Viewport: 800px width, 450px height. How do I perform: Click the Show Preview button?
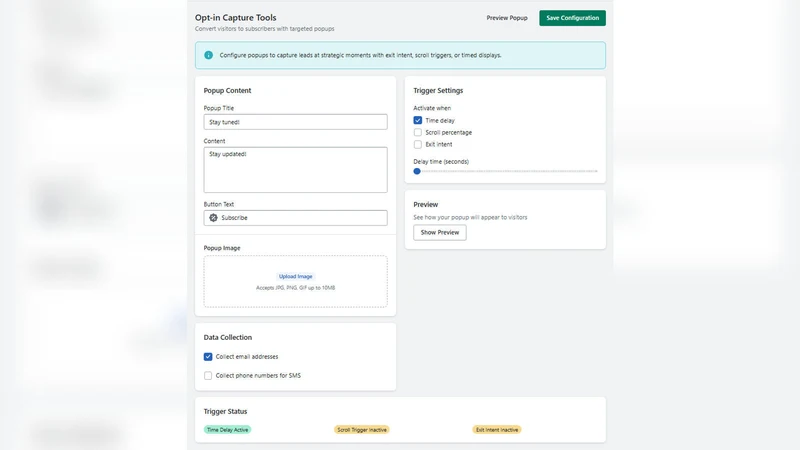[440, 233]
